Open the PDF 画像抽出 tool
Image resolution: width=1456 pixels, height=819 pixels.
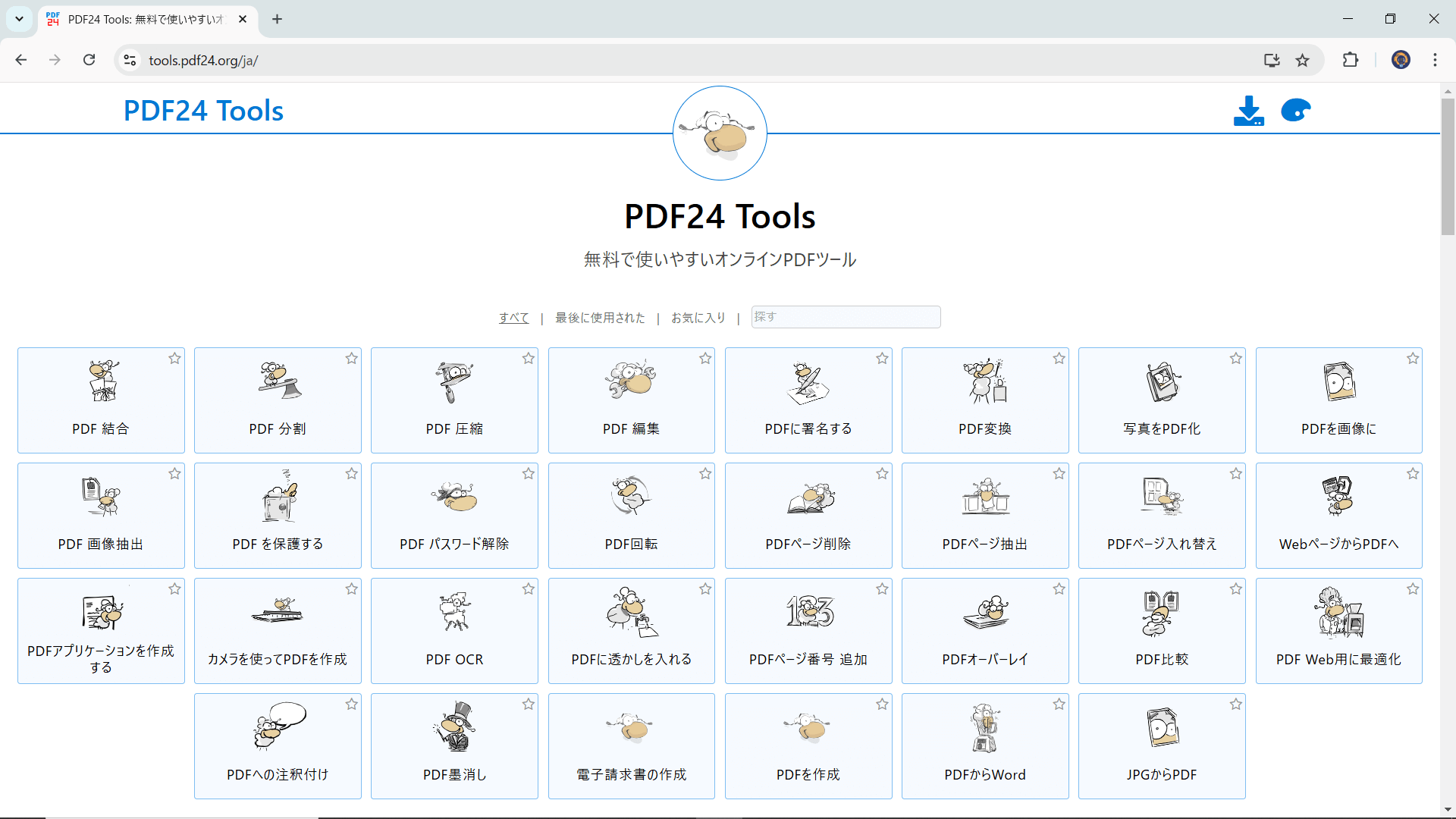coord(101,516)
